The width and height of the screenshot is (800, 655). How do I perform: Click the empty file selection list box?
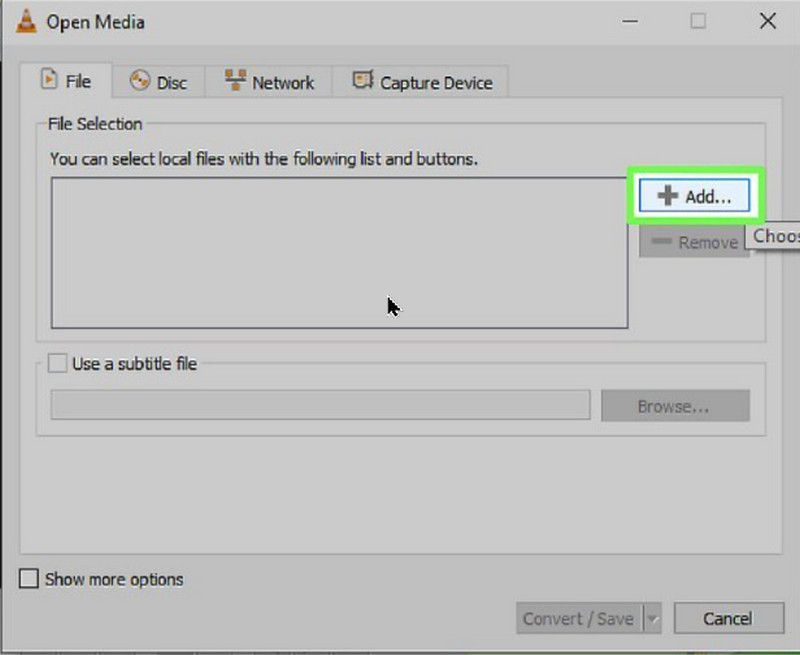coord(339,253)
